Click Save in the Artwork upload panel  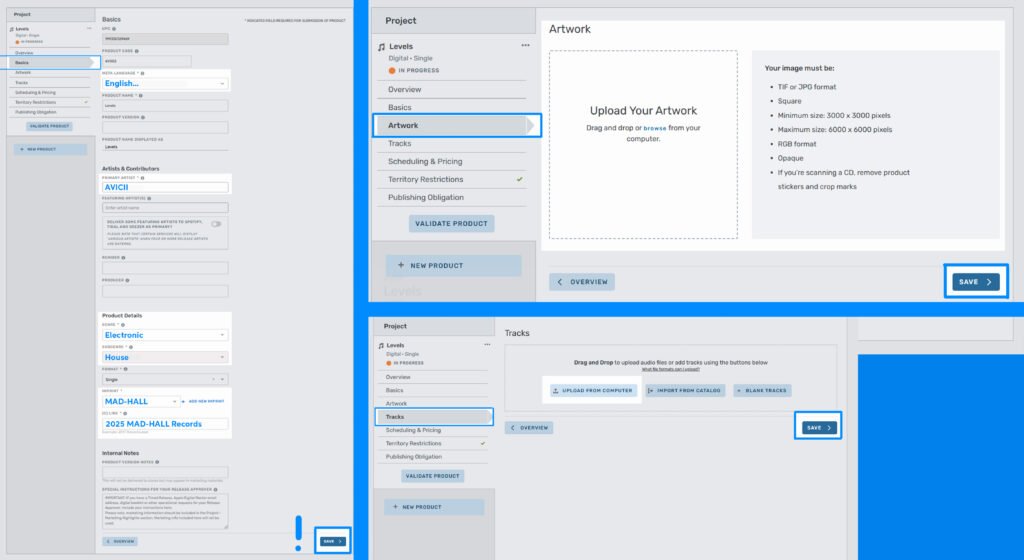(x=975, y=282)
